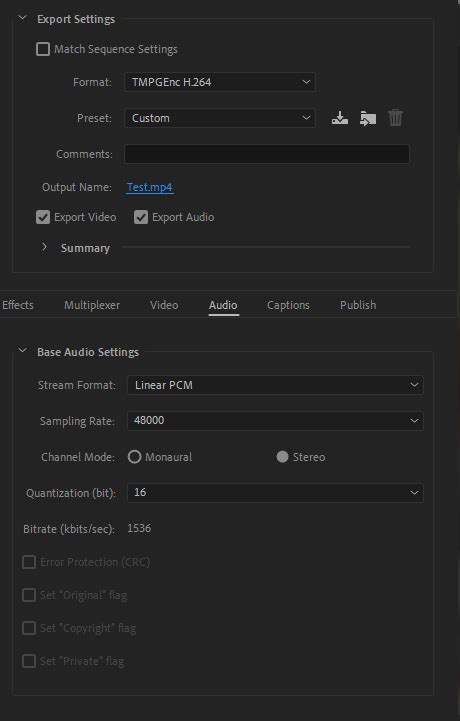
Task: Switch to the Effects tab
Action: [17, 305]
